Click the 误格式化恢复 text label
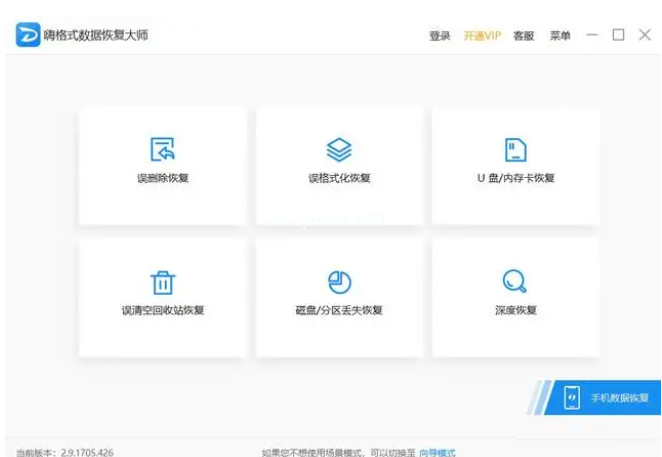662x457 pixels. click(339, 179)
